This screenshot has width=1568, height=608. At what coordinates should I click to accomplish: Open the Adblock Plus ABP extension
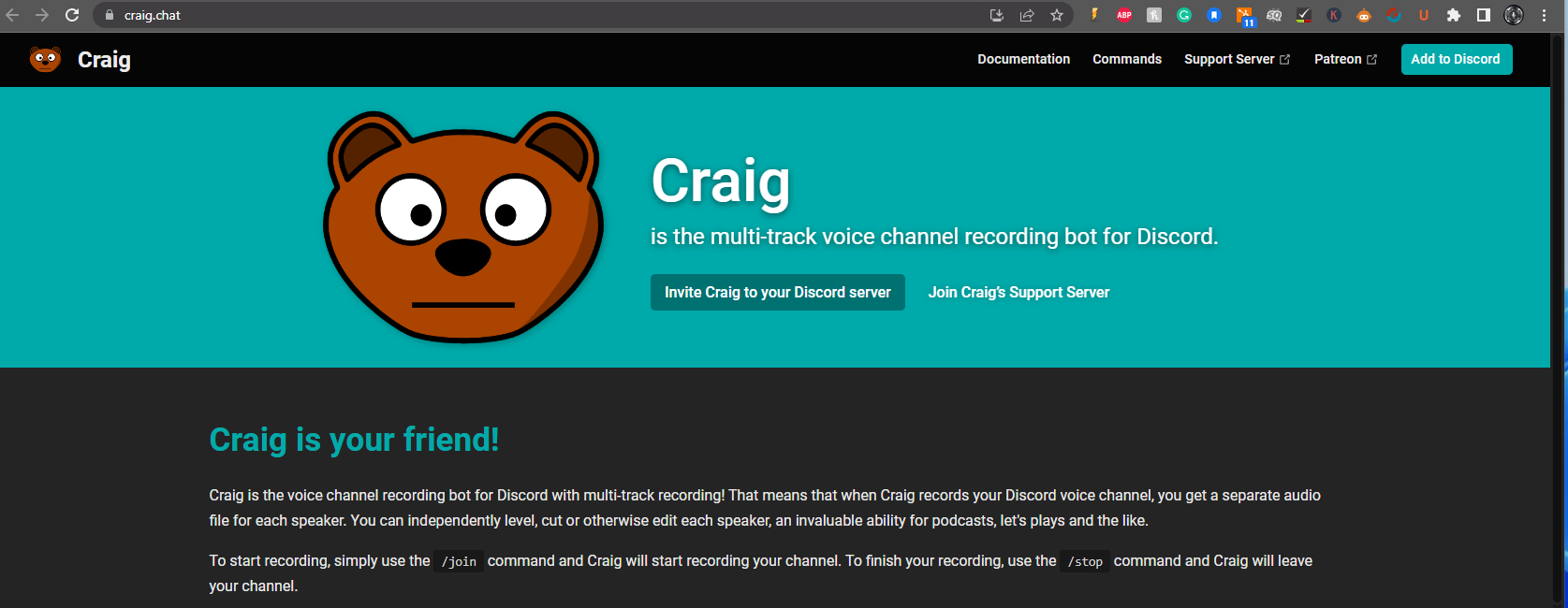pos(1124,15)
